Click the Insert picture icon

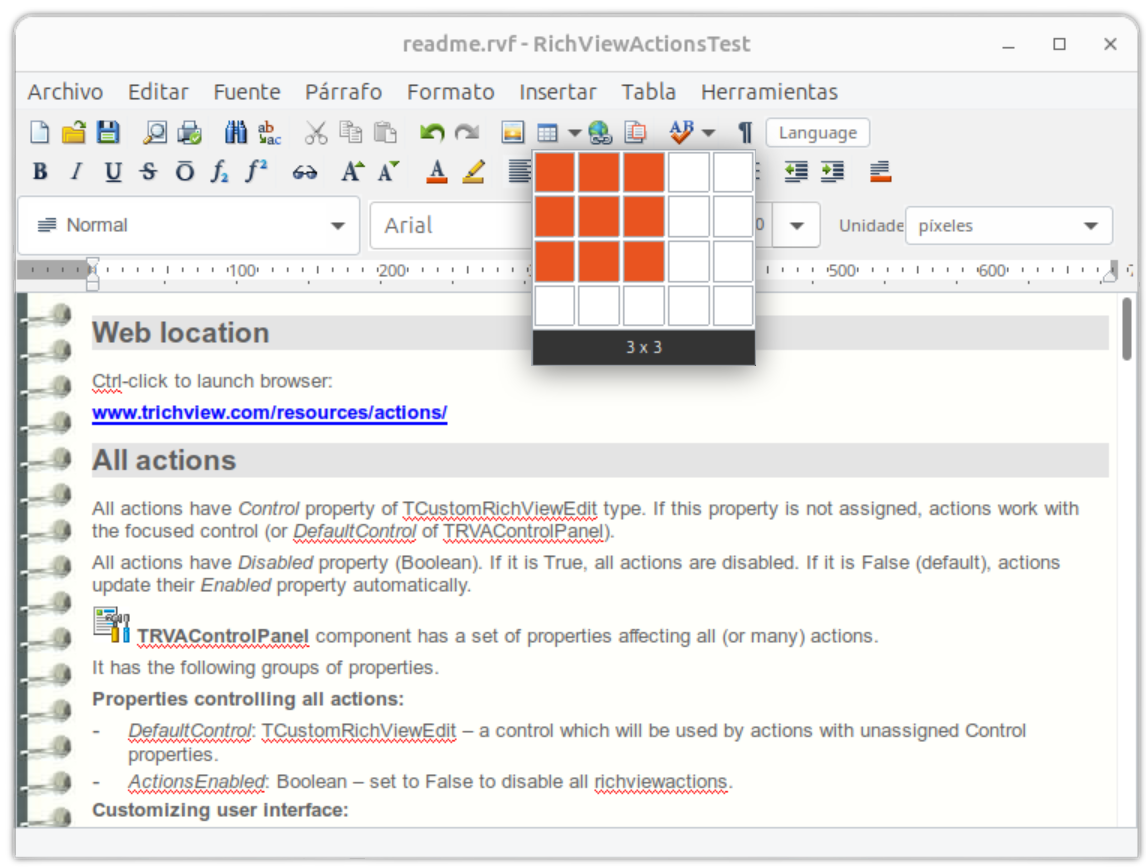512,132
